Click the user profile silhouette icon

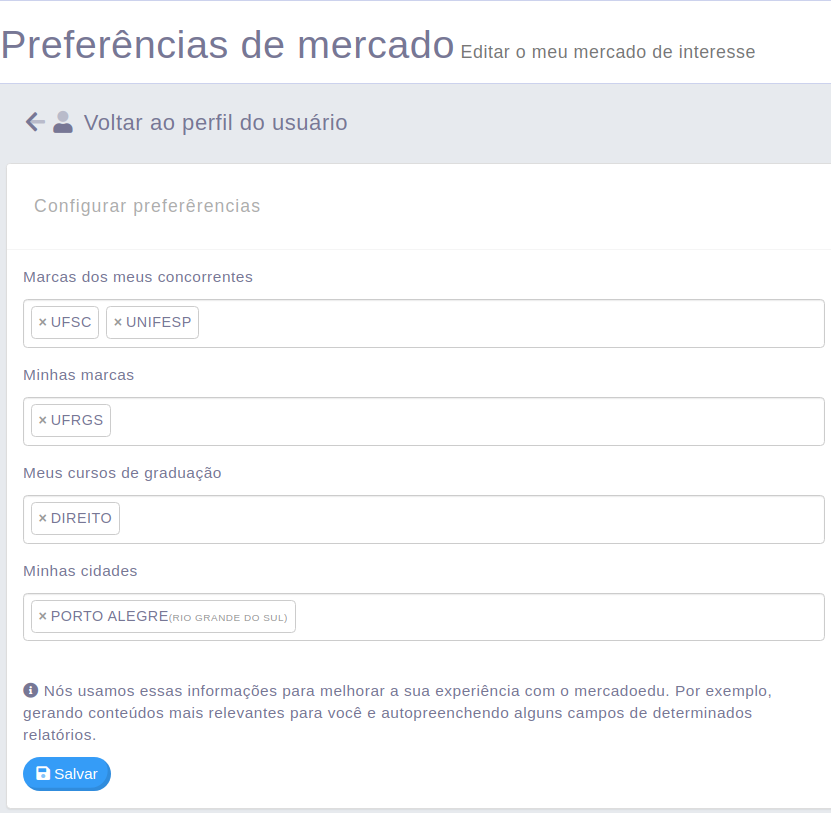(63, 122)
